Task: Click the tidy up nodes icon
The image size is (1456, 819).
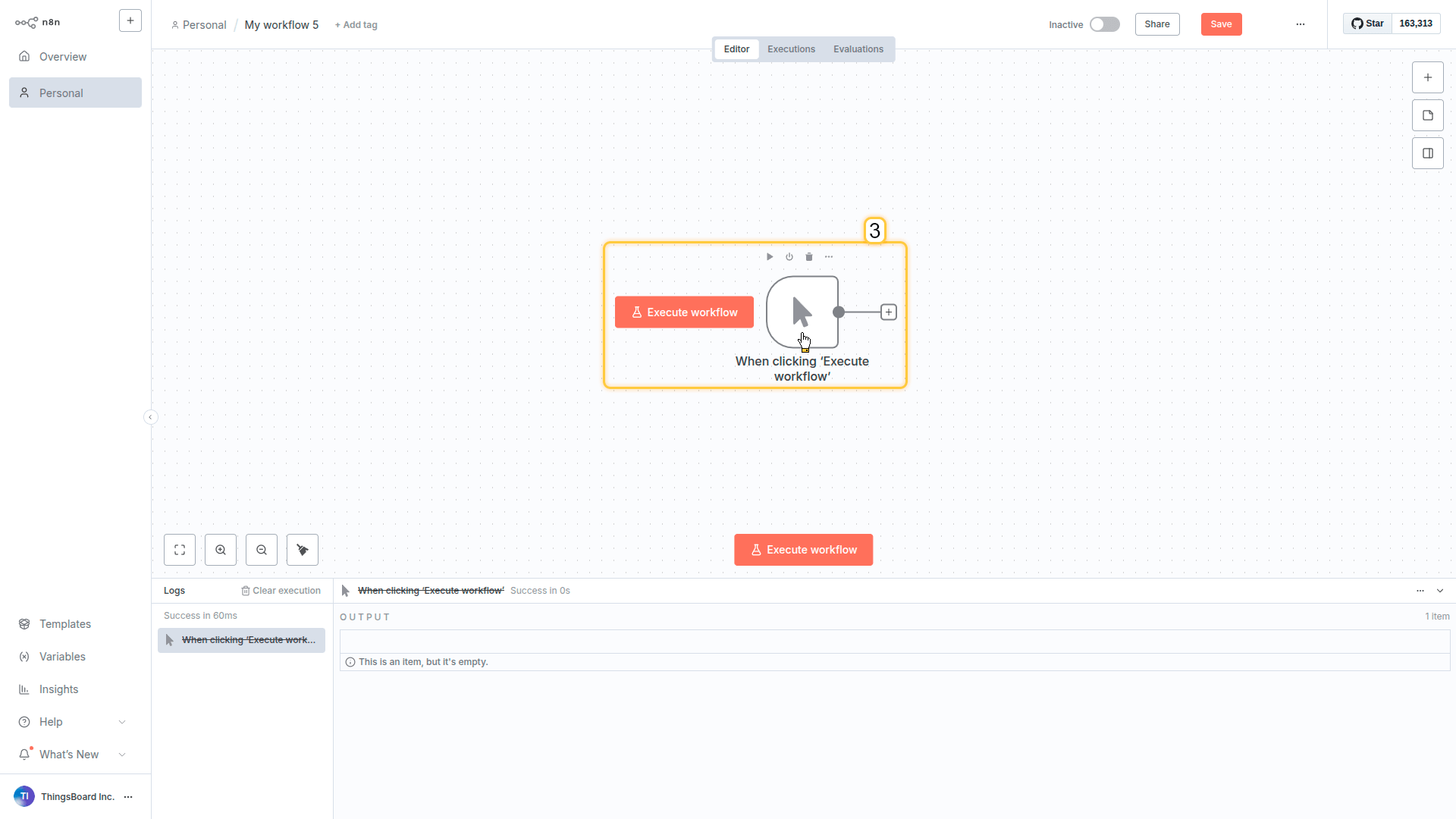Action: (303, 550)
